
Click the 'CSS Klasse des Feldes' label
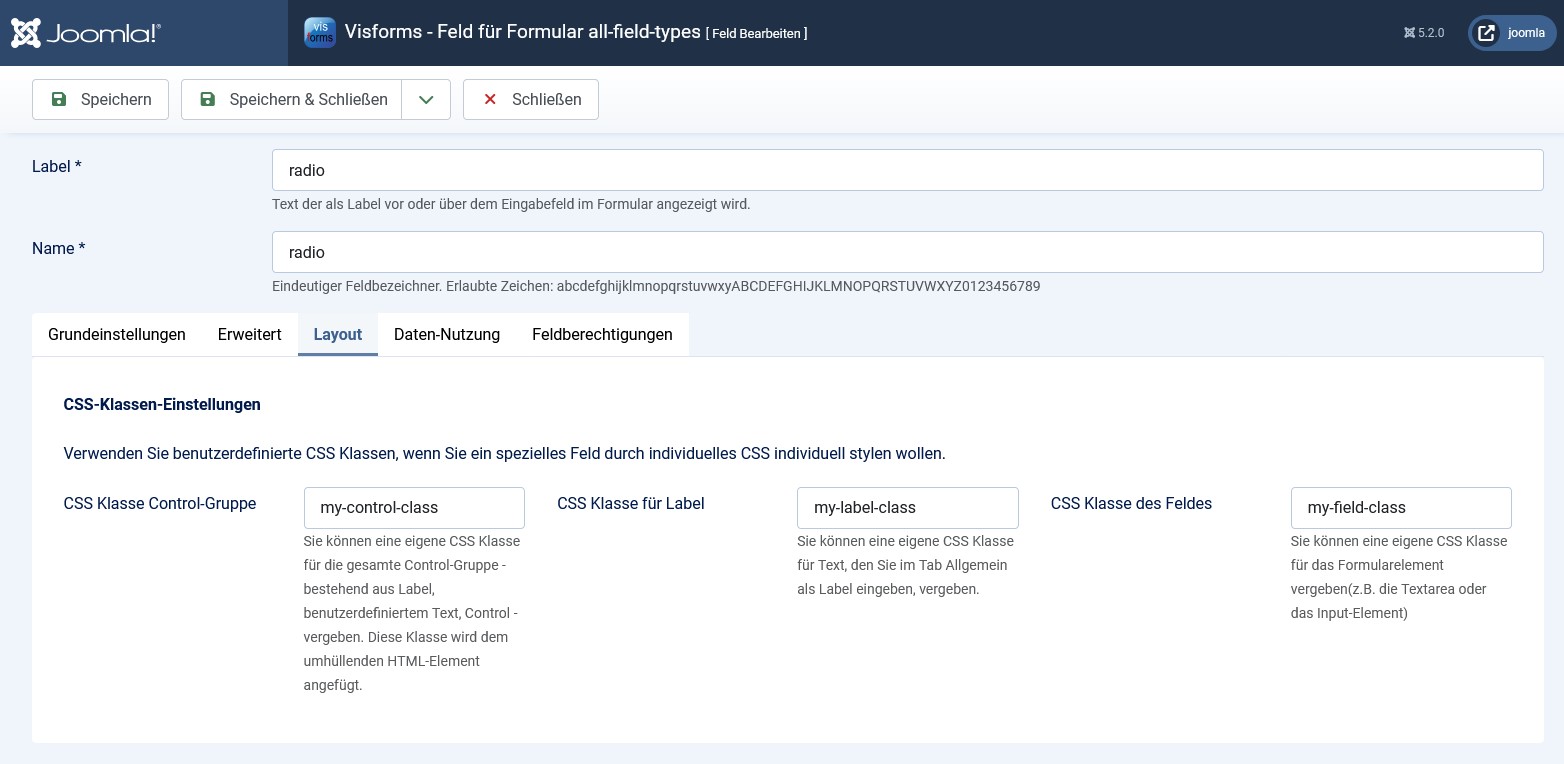point(1131,503)
